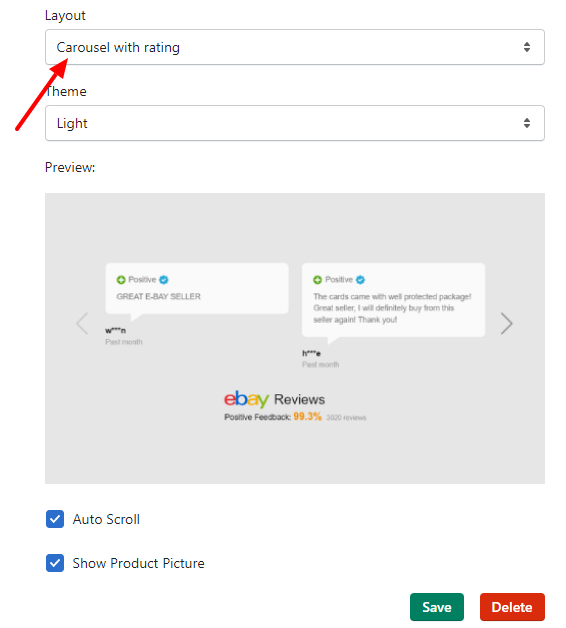Click the 99.3% positive feedback percentage
The image size is (566, 628).
(307, 417)
